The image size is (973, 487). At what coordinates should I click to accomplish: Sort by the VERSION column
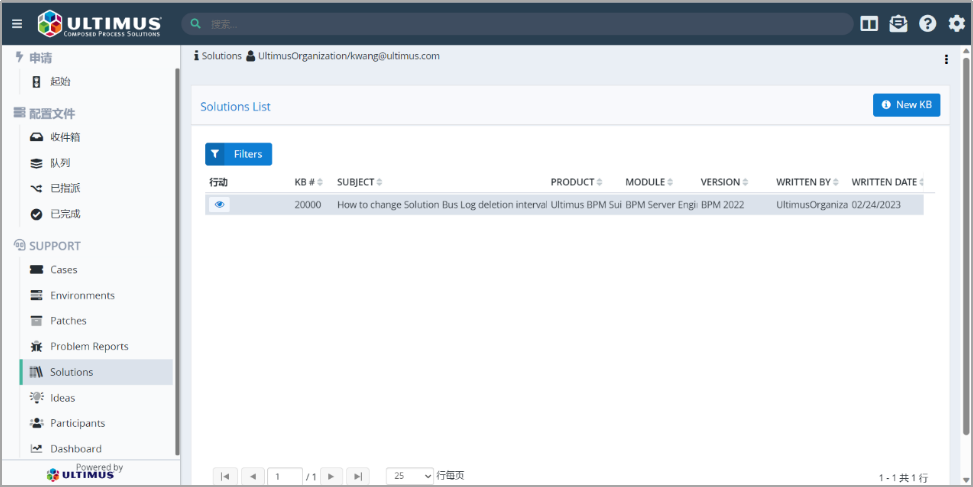[x=724, y=182]
